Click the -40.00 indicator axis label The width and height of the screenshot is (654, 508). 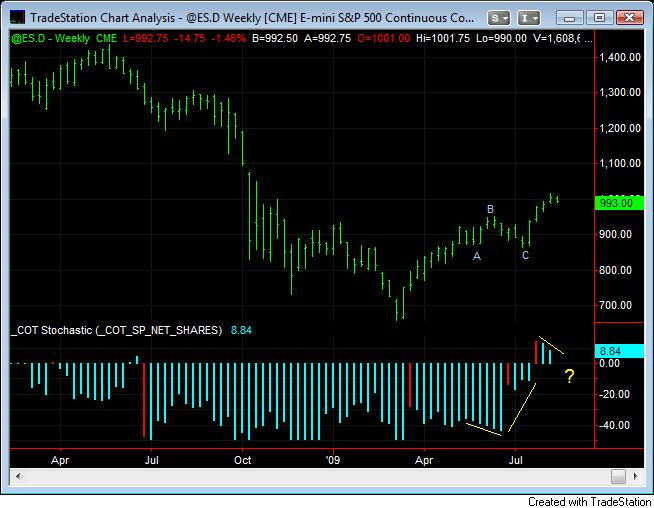click(x=614, y=425)
